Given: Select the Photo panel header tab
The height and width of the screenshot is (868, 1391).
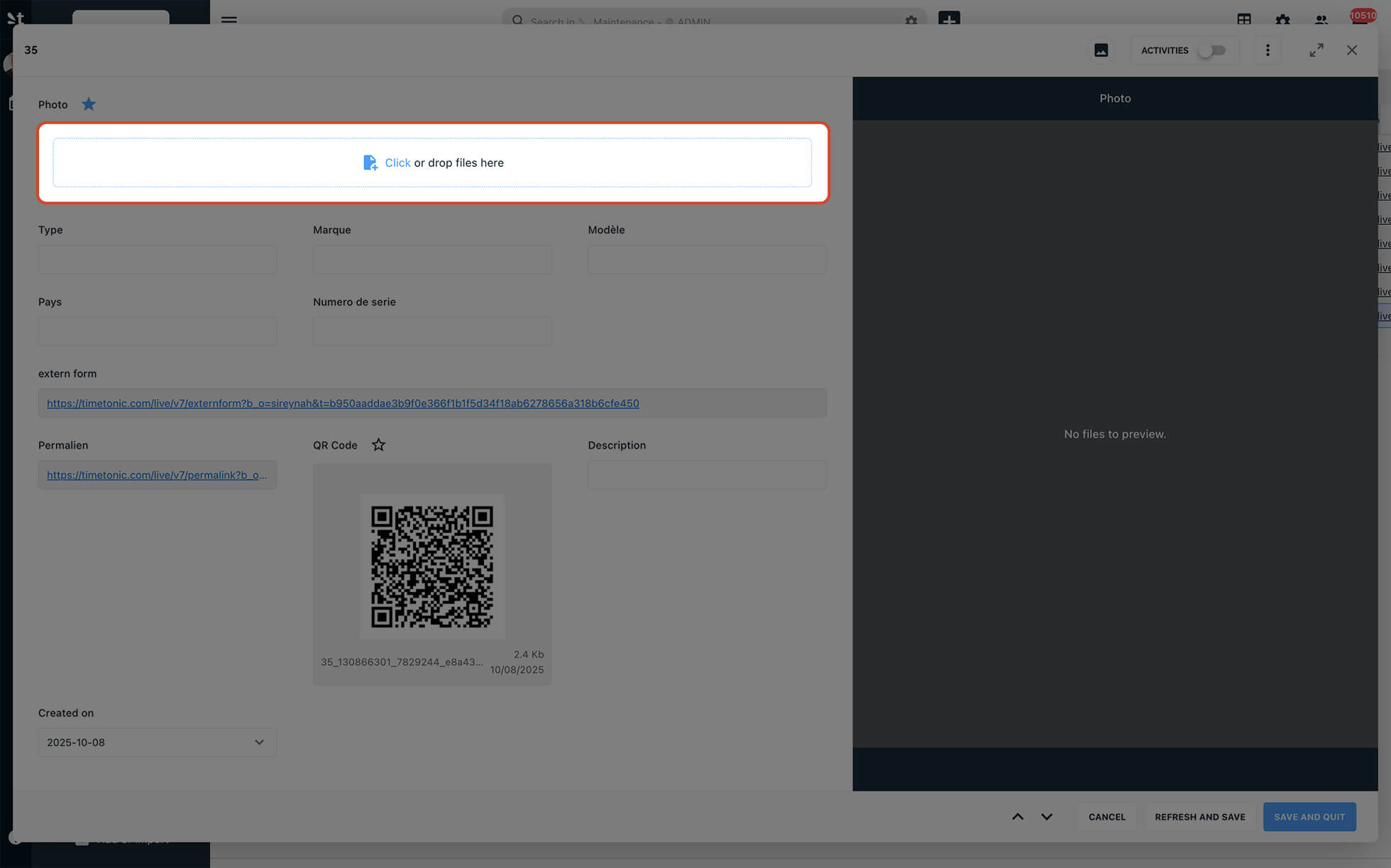Looking at the screenshot, I should click(1114, 99).
